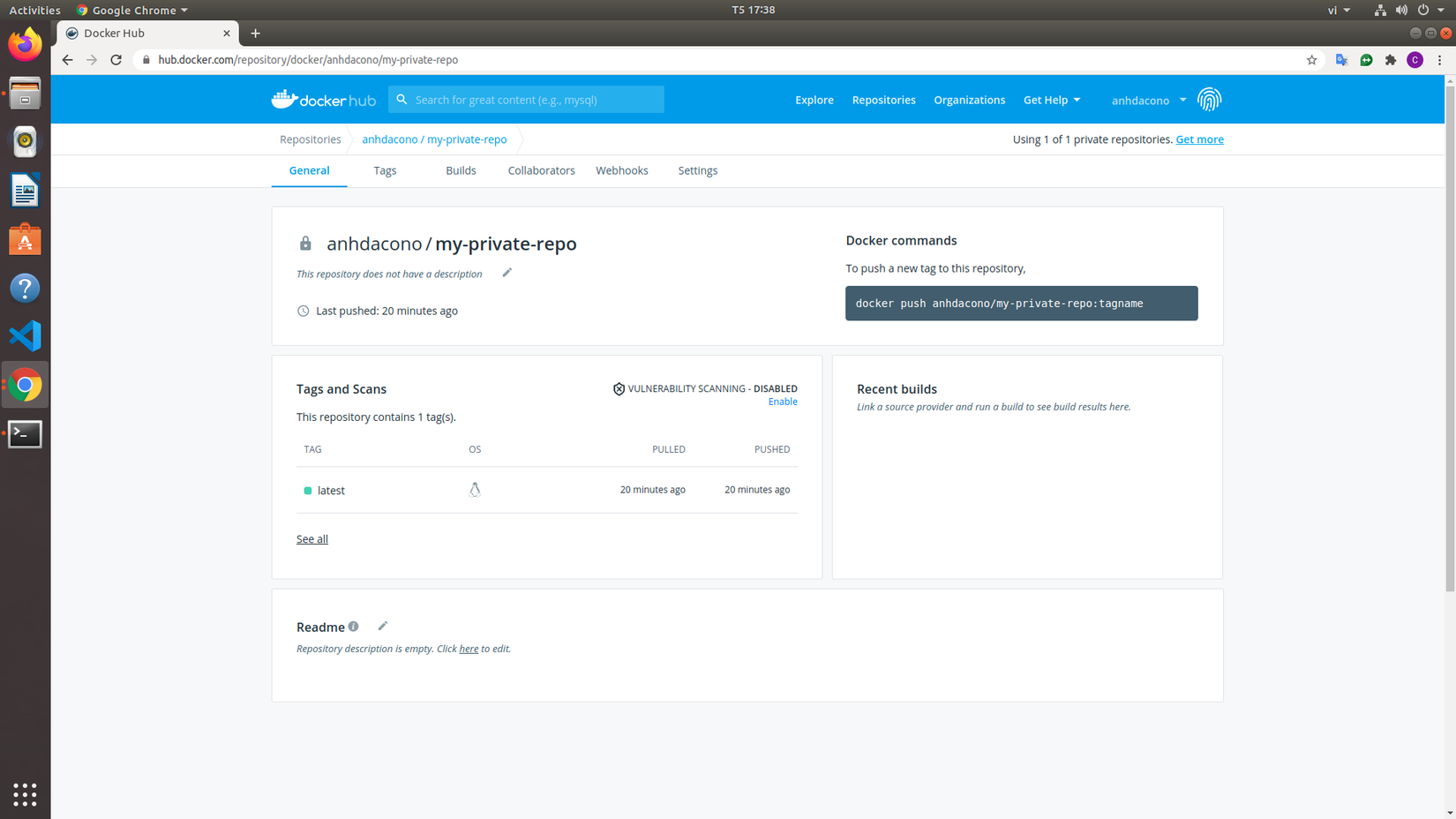Viewport: 1456px width, 819px height.
Task: Click the Readme info icon
Action: [353, 627]
